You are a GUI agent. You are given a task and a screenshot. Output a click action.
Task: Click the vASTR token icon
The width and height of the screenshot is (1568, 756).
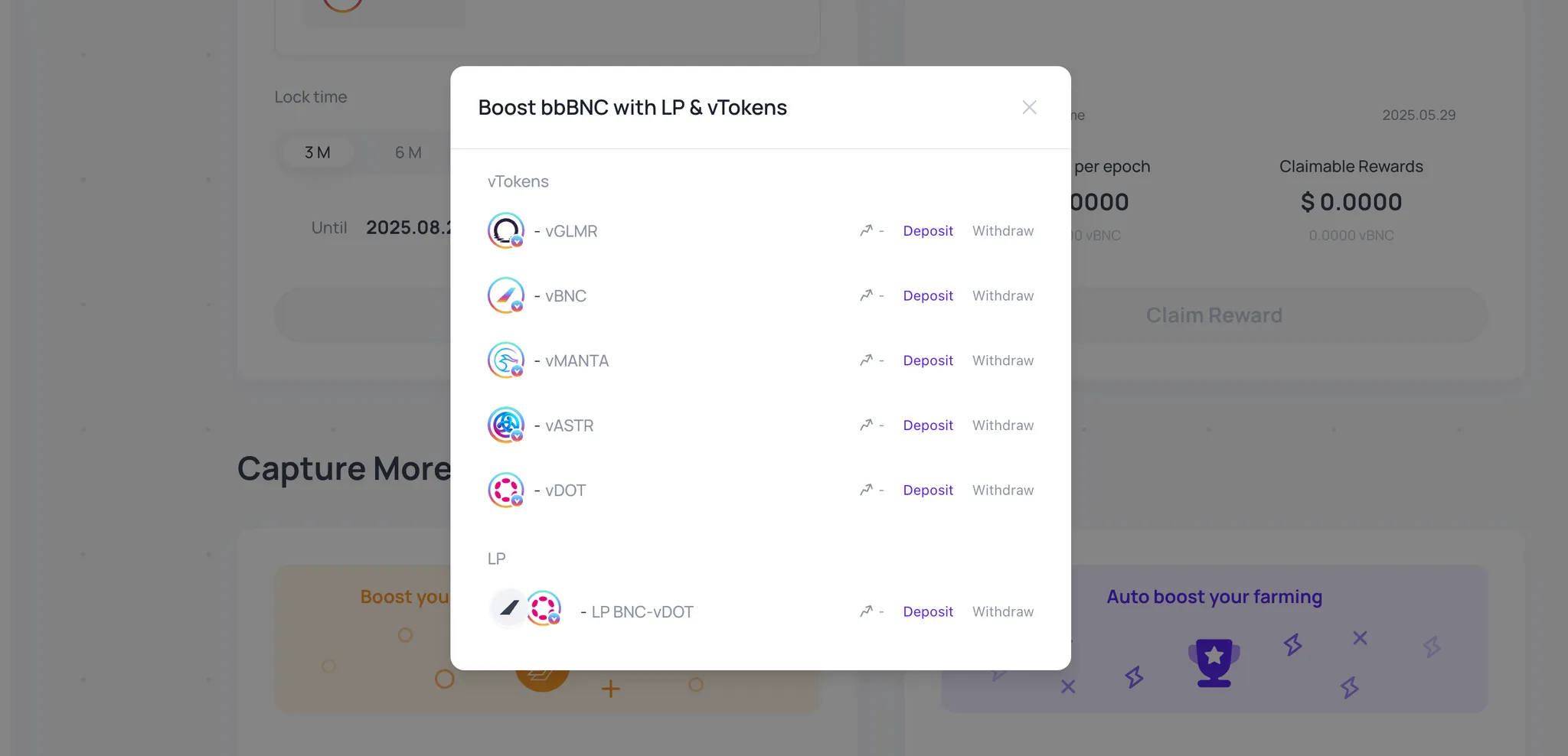coord(506,425)
